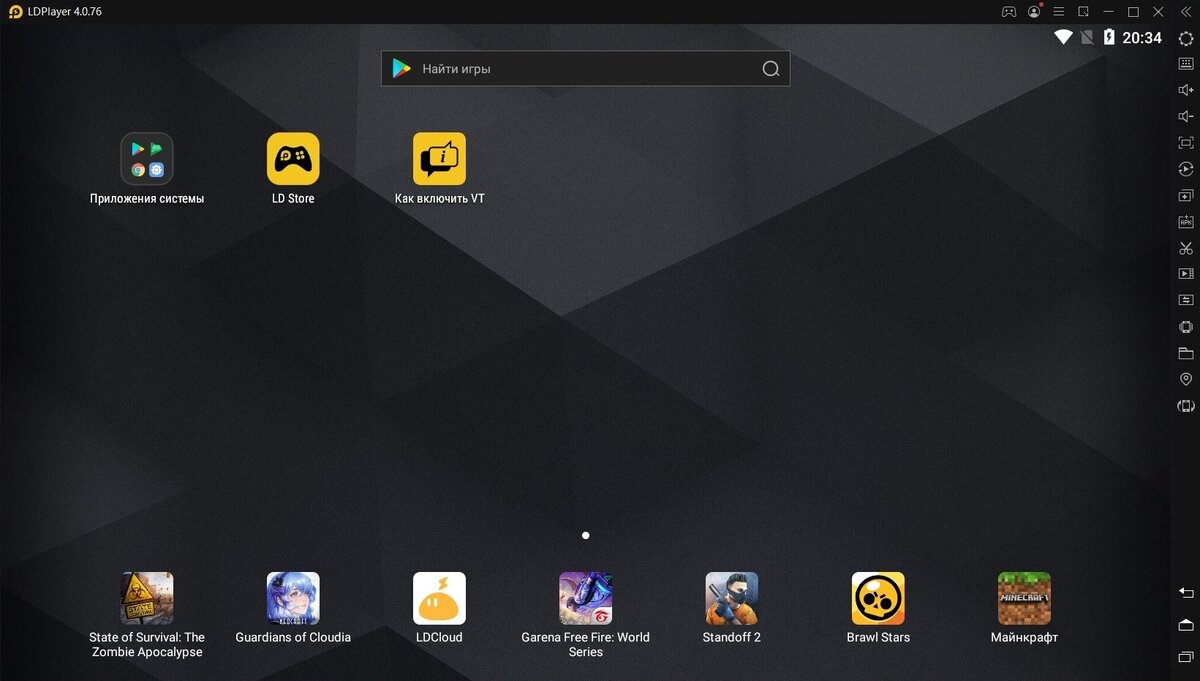Click the no-SIM status icon
The image size is (1200, 681).
1087,38
